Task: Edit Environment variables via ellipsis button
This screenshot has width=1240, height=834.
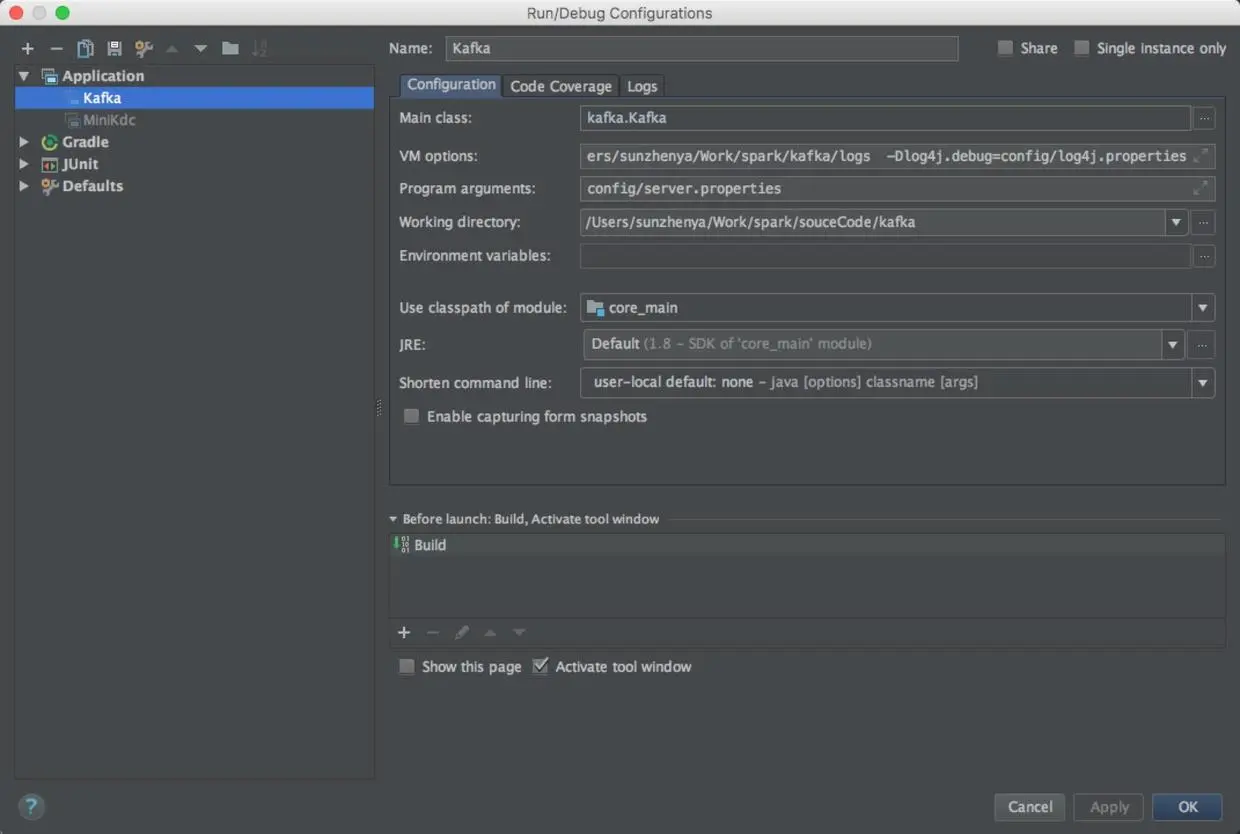Action: tap(1205, 256)
